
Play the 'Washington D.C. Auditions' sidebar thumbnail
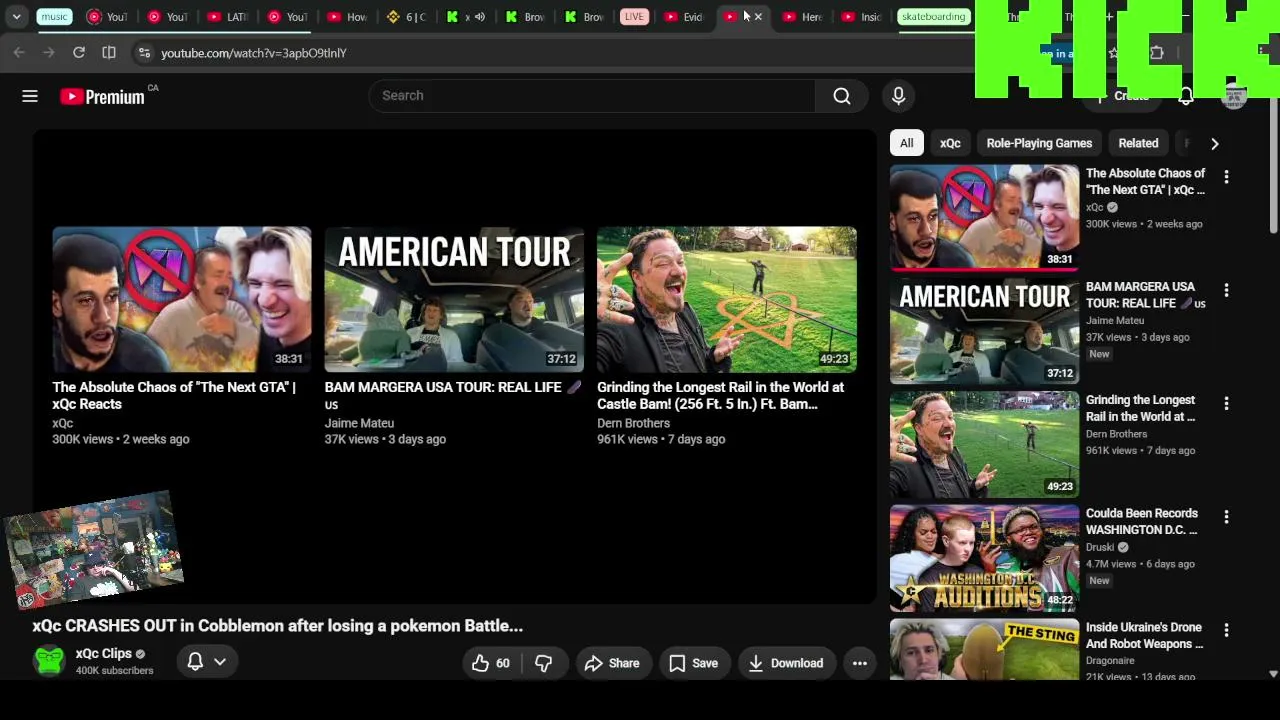pyautogui.click(x=984, y=558)
